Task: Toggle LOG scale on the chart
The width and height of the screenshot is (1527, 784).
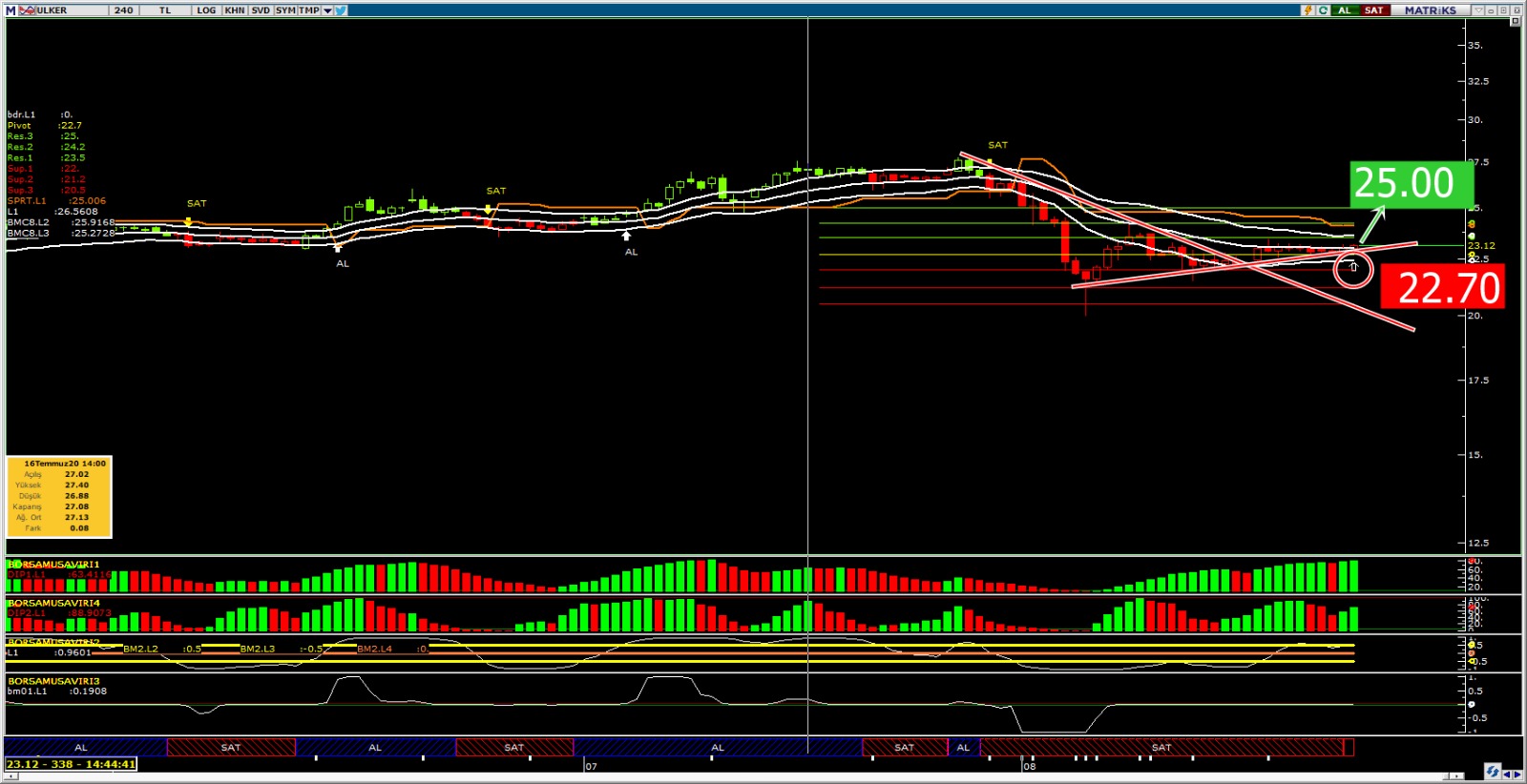Action: [206, 10]
